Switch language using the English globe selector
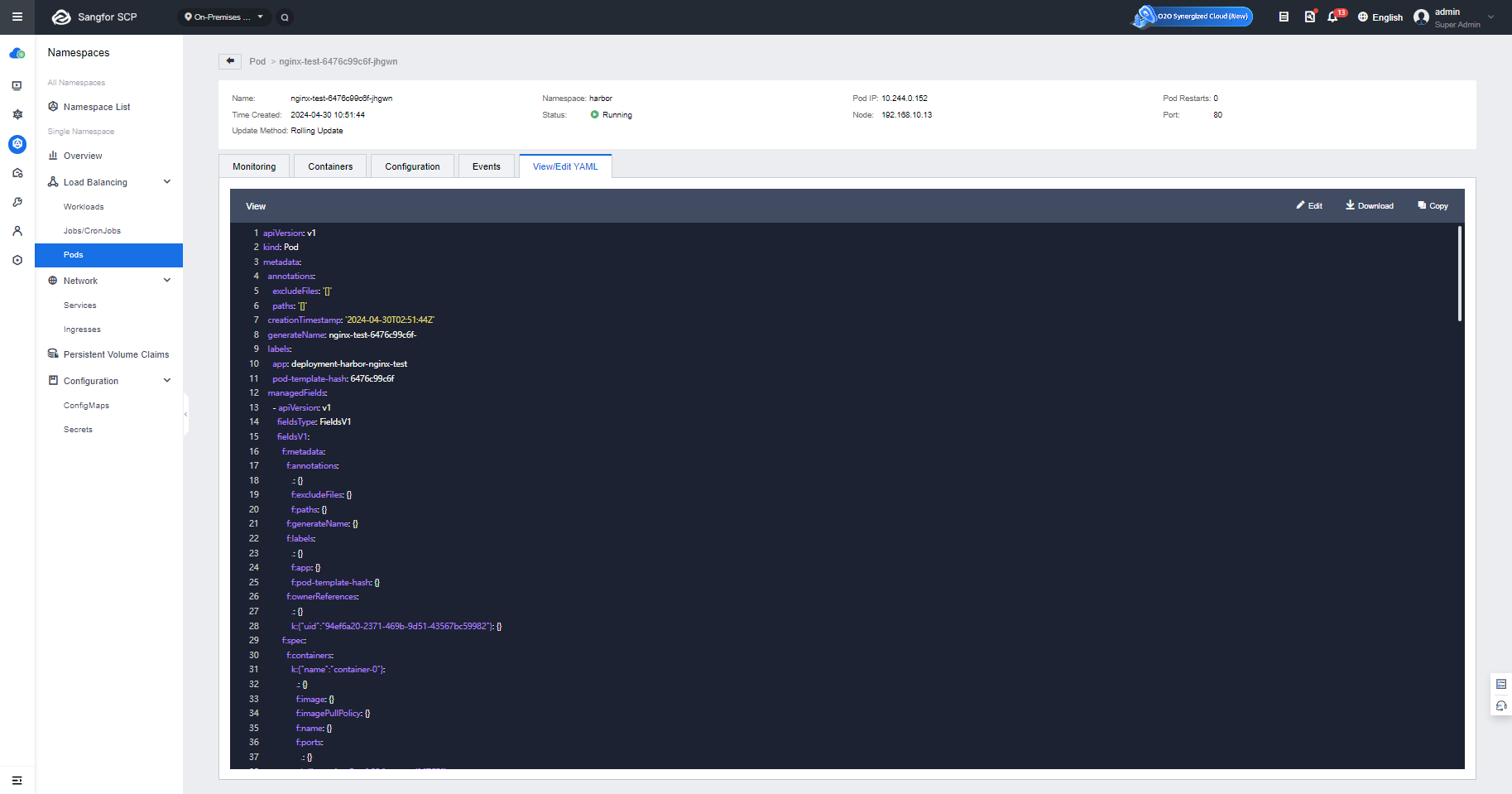Image resolution: width=1512 pixels, height=794 pixels. [x=1380, y=17]
